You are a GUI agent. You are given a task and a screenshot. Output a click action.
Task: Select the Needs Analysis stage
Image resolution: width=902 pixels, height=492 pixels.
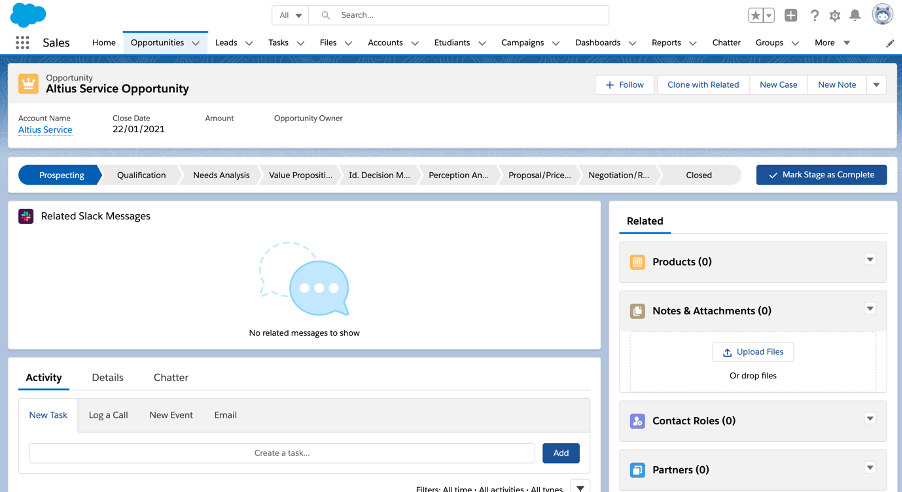pyautogui.click(x=221, y=175)
